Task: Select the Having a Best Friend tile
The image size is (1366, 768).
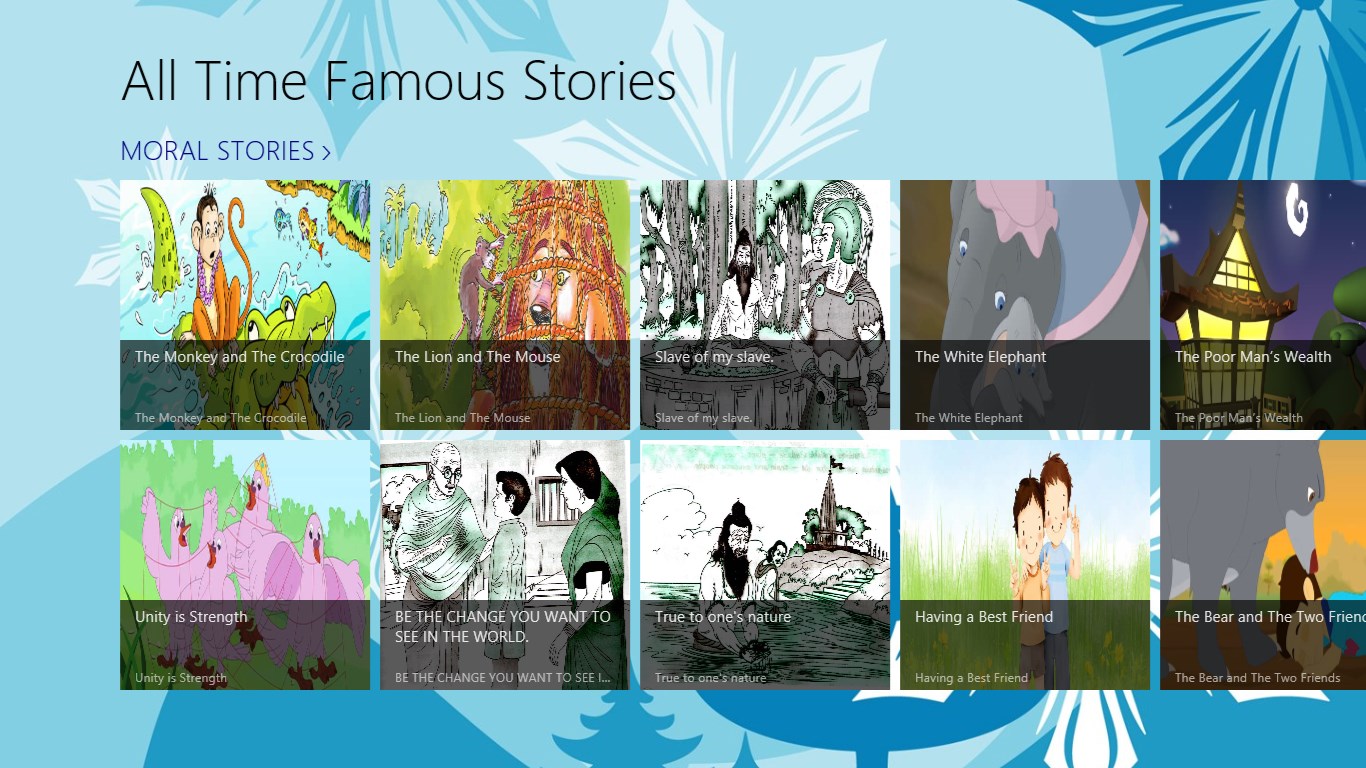Action: click(1025, 565)
